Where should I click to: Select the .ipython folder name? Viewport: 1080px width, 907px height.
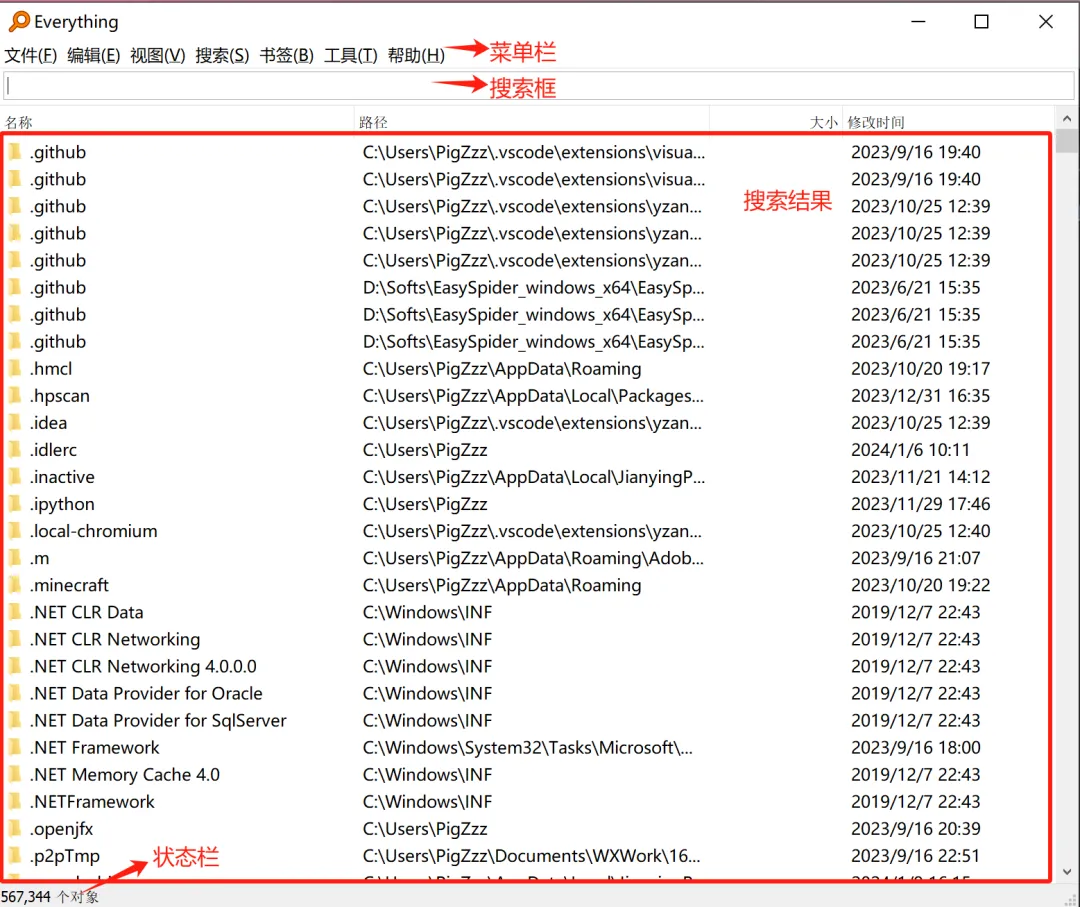tap(62, 504)
